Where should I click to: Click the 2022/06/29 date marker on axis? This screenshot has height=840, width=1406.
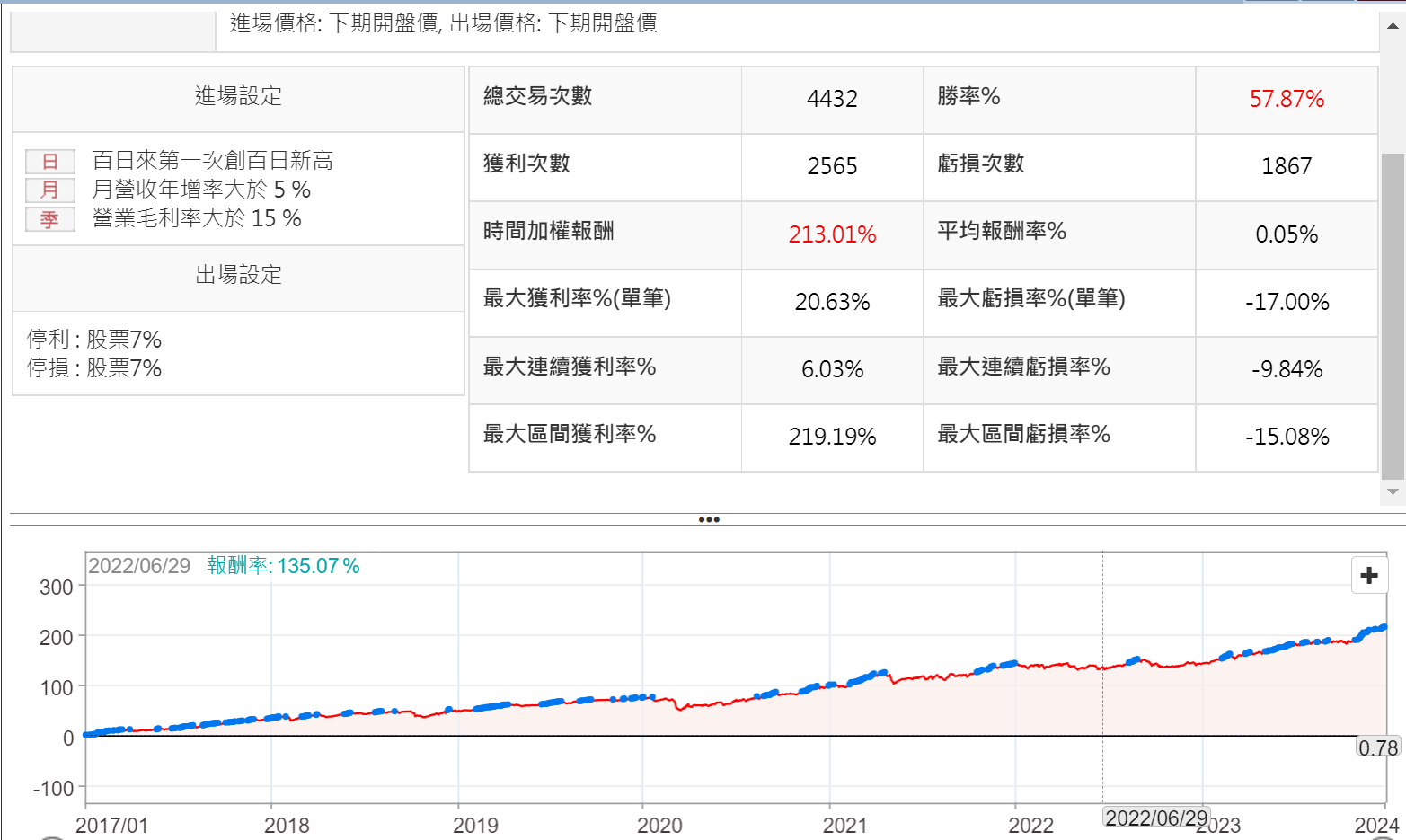tap(1155, 818)
